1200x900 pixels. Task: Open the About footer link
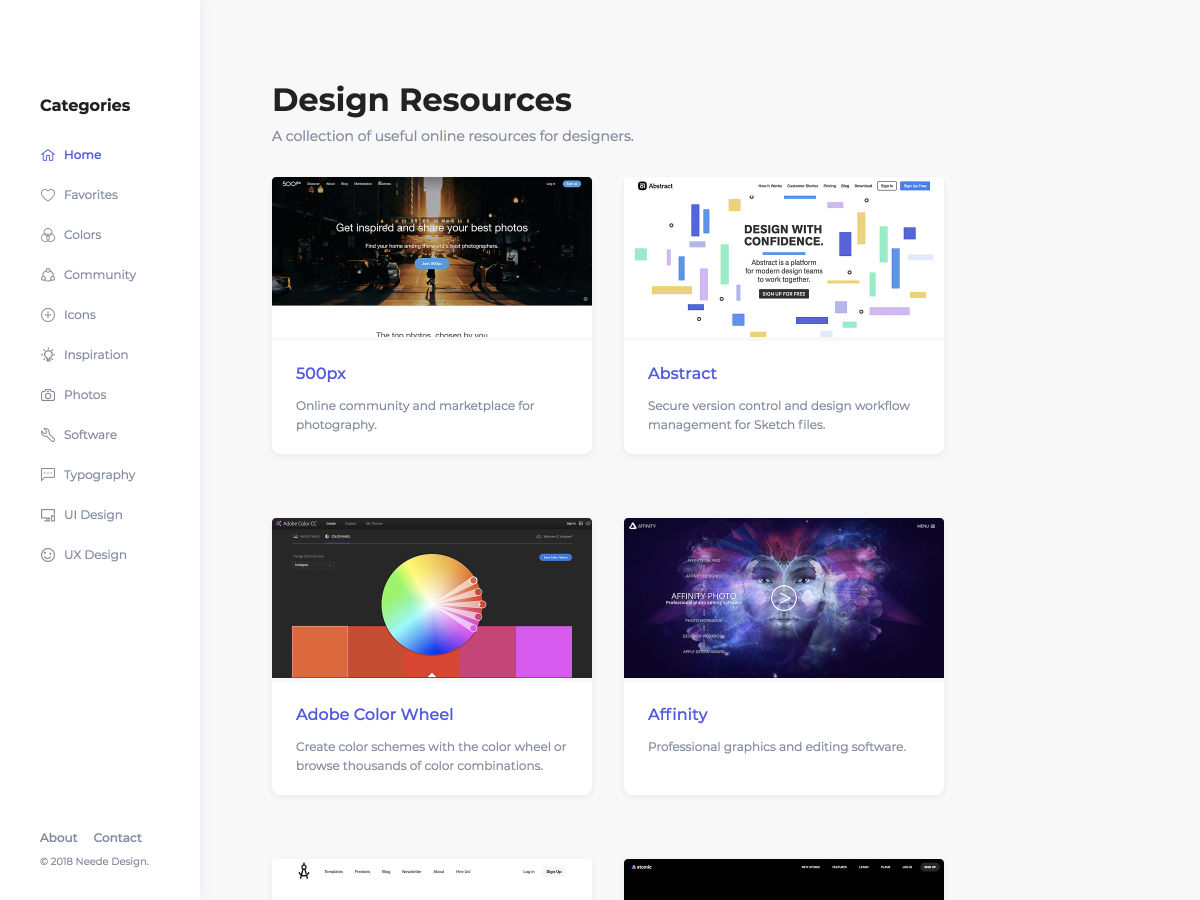pyautogui.click(x=58, y=838)
